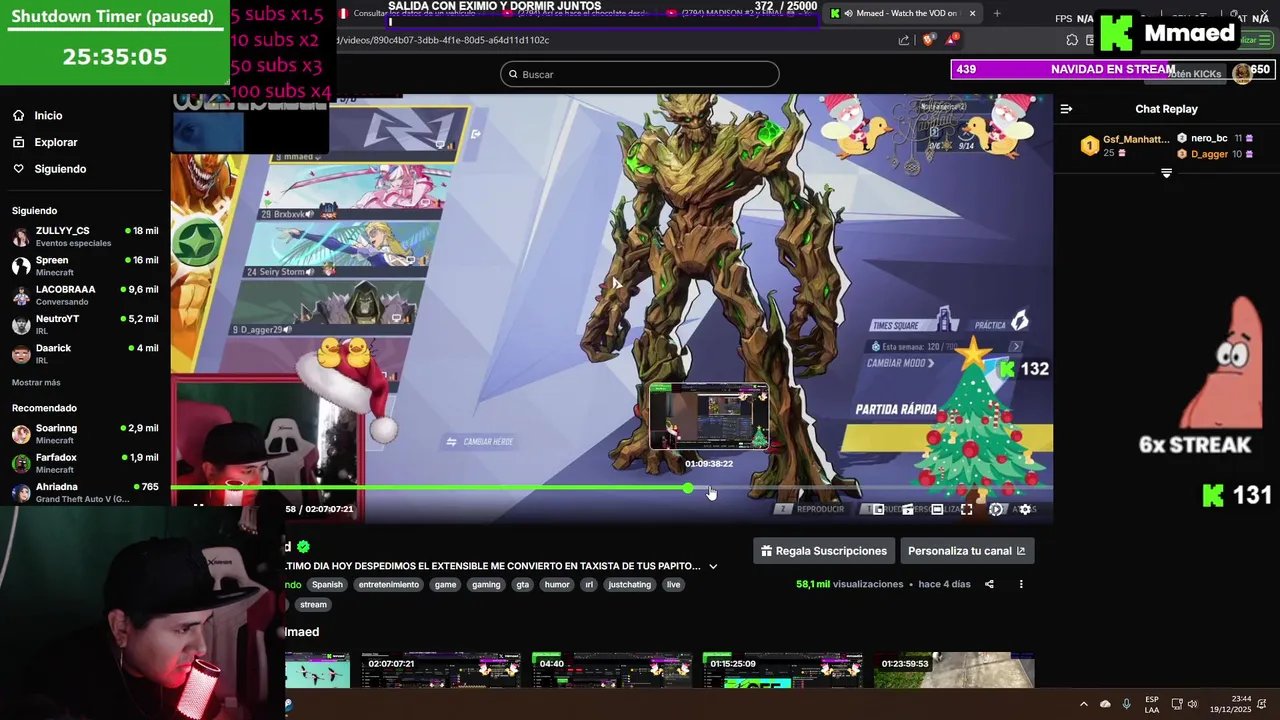Click the Buscar search field

pyautogui.click(x=640, y=74)
